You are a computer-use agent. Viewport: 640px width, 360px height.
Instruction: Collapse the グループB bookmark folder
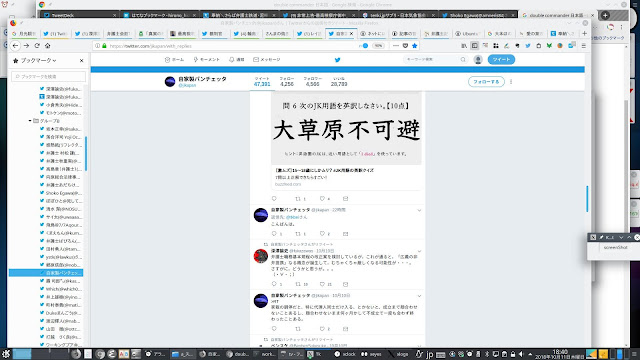(30, 121)
